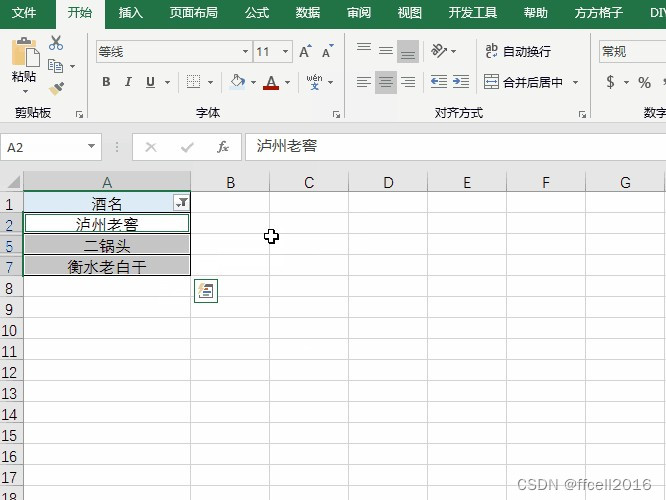Decrease indent
The height and width of the screenshot is (500, 666).
(438, 82)
